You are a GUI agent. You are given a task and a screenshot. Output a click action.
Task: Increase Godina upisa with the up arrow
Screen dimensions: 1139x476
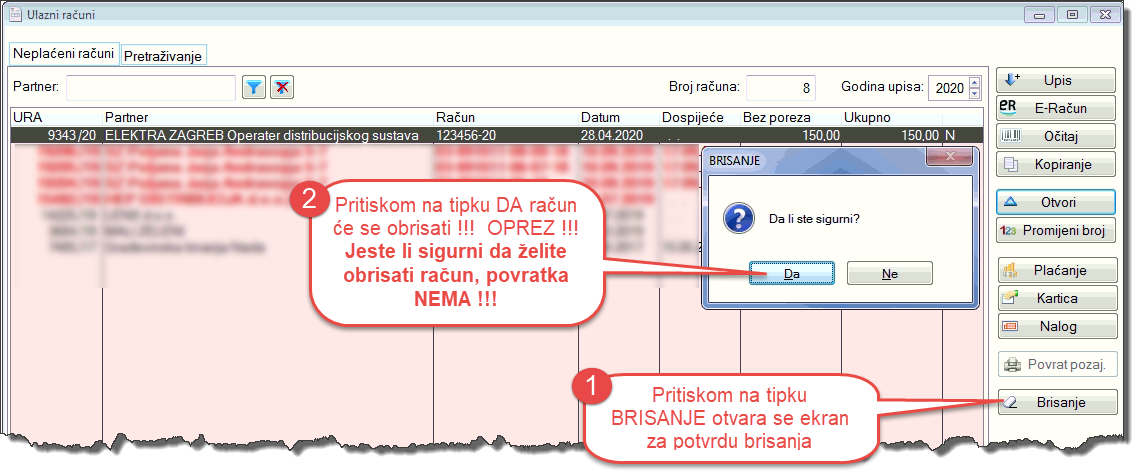[975, 82]
